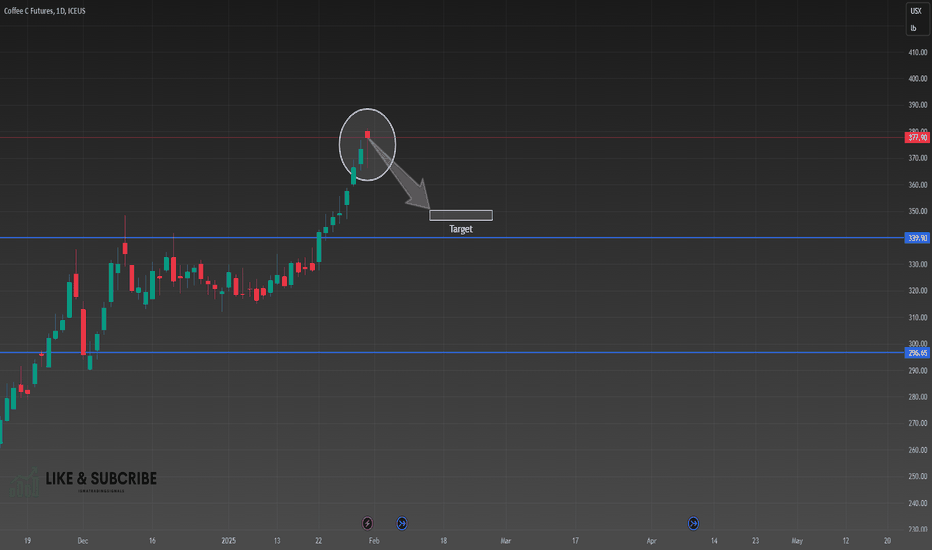
Task: Open the blue arrow marker nearest Apr
Action: (x=693, y=523)
